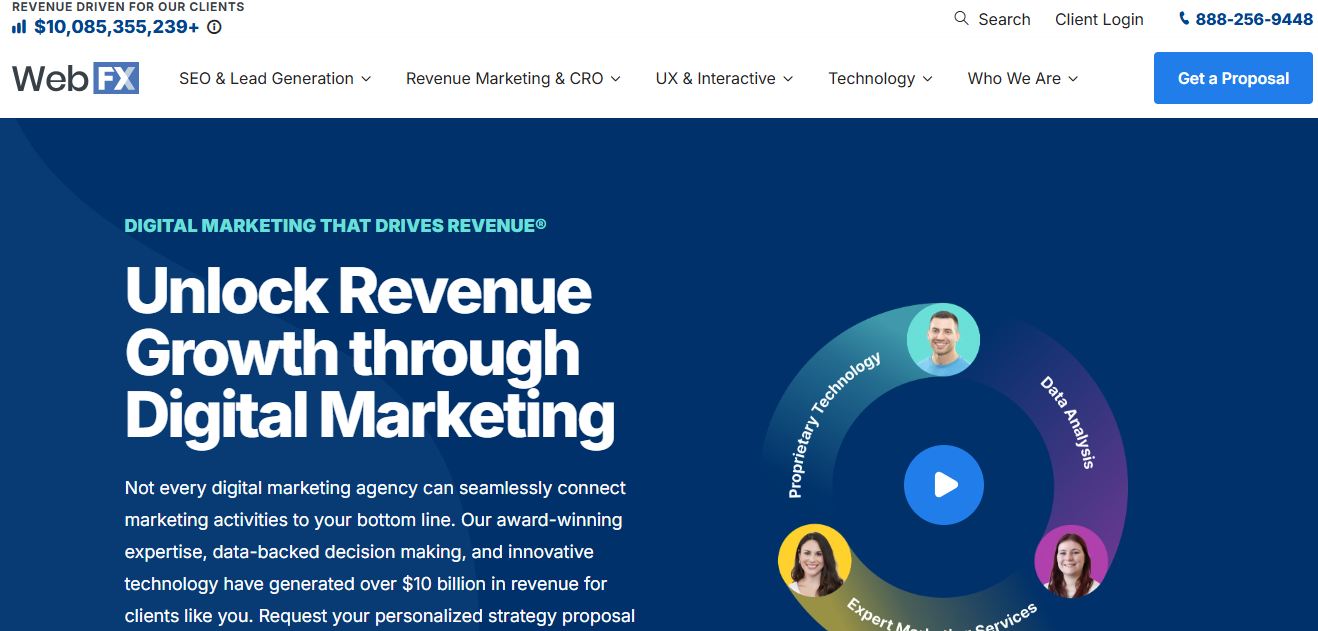Click the WebFX logo
The height and width of the screenshot is (631, 1318).
click(x=75, y=78)
